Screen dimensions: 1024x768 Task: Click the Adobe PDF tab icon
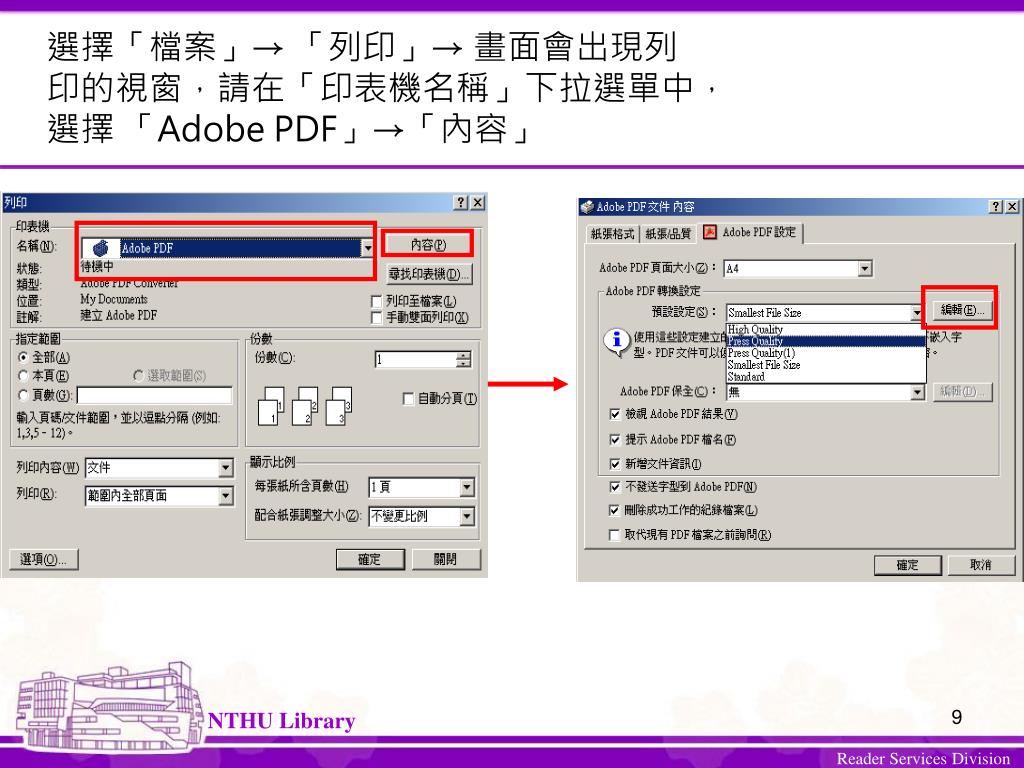[709, 232]
